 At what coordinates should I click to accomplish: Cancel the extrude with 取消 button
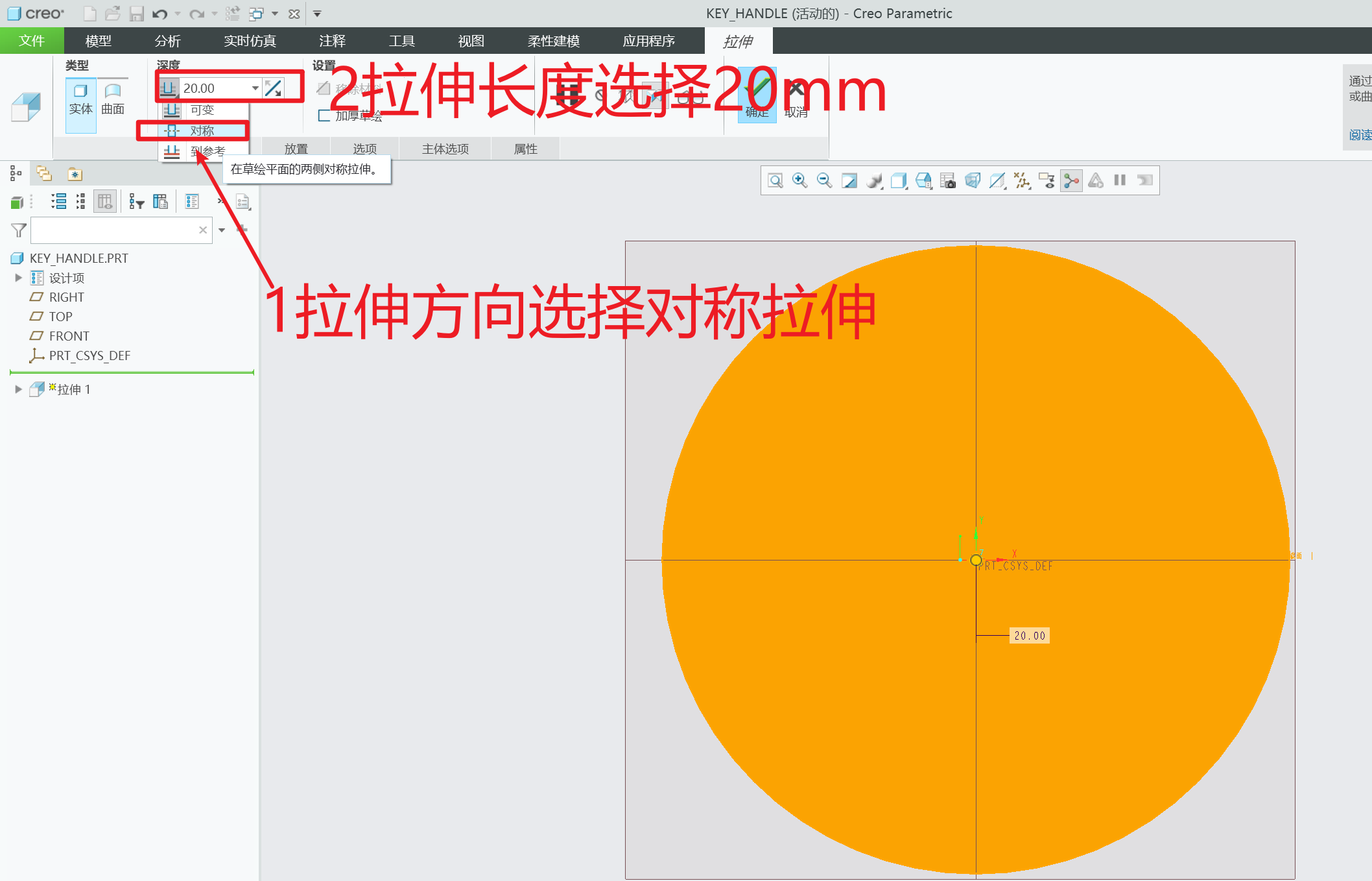click(x=796, y=97)
